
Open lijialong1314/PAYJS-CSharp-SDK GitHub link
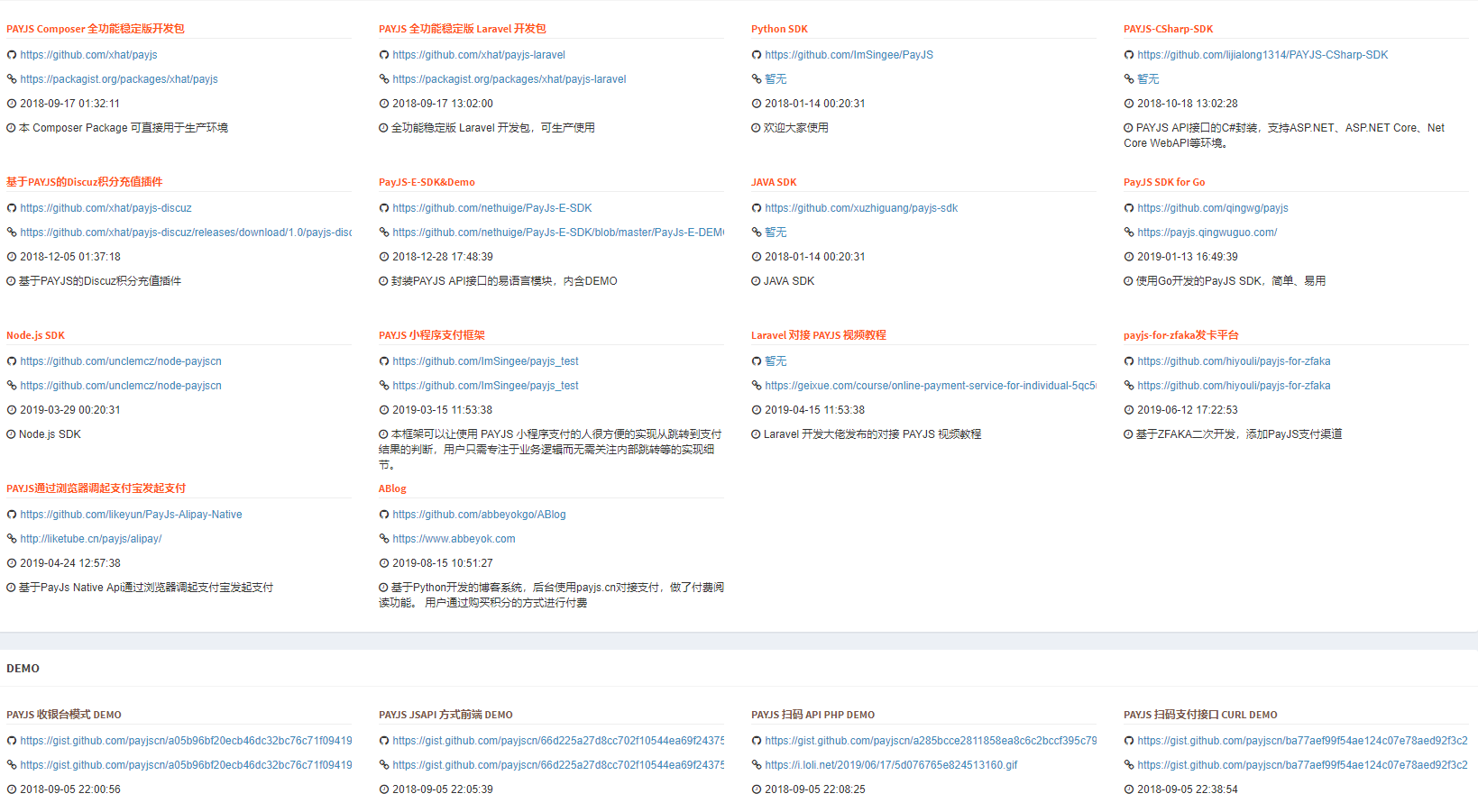pos(1262,55)
